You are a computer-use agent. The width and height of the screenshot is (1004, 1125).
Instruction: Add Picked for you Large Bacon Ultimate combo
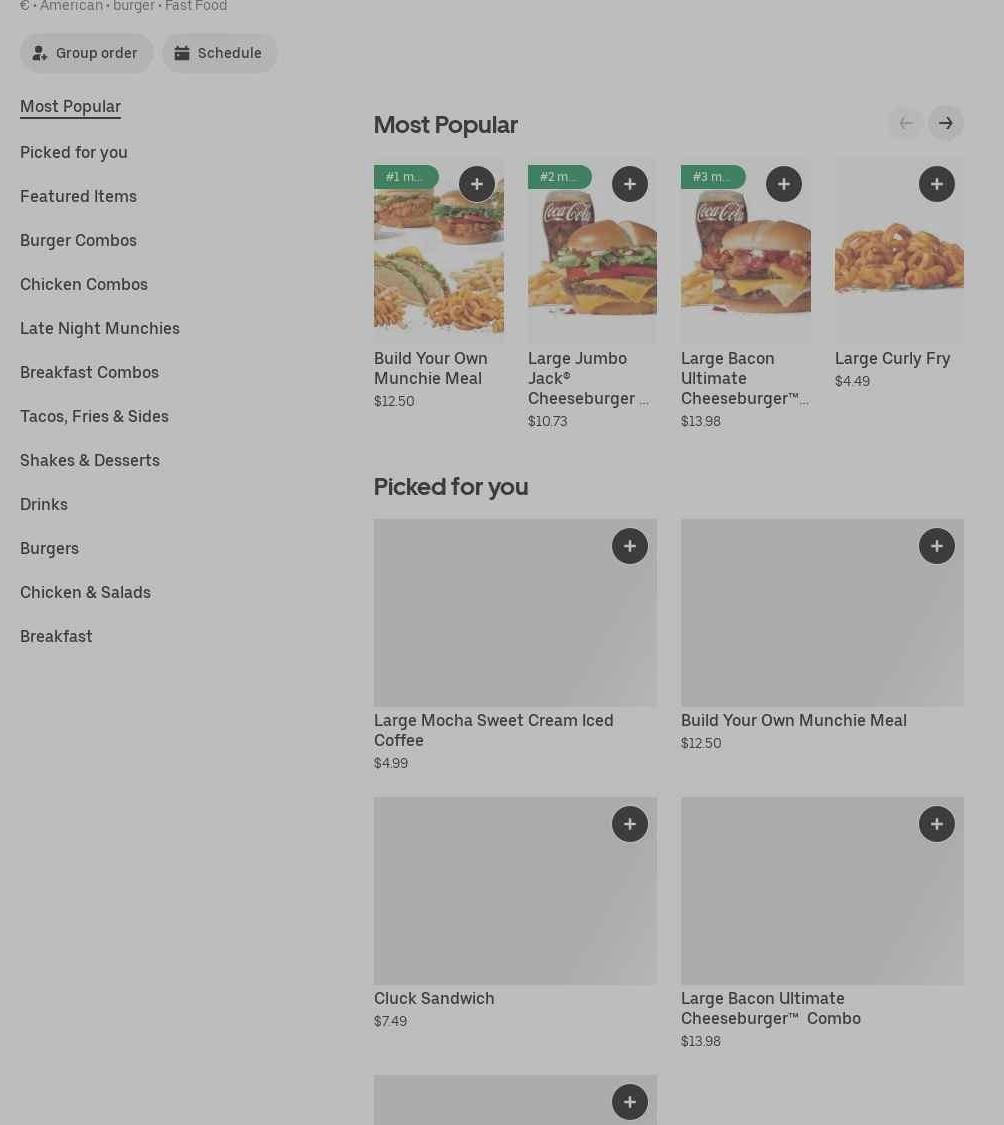pyautogui.click(x=936, y=824)
